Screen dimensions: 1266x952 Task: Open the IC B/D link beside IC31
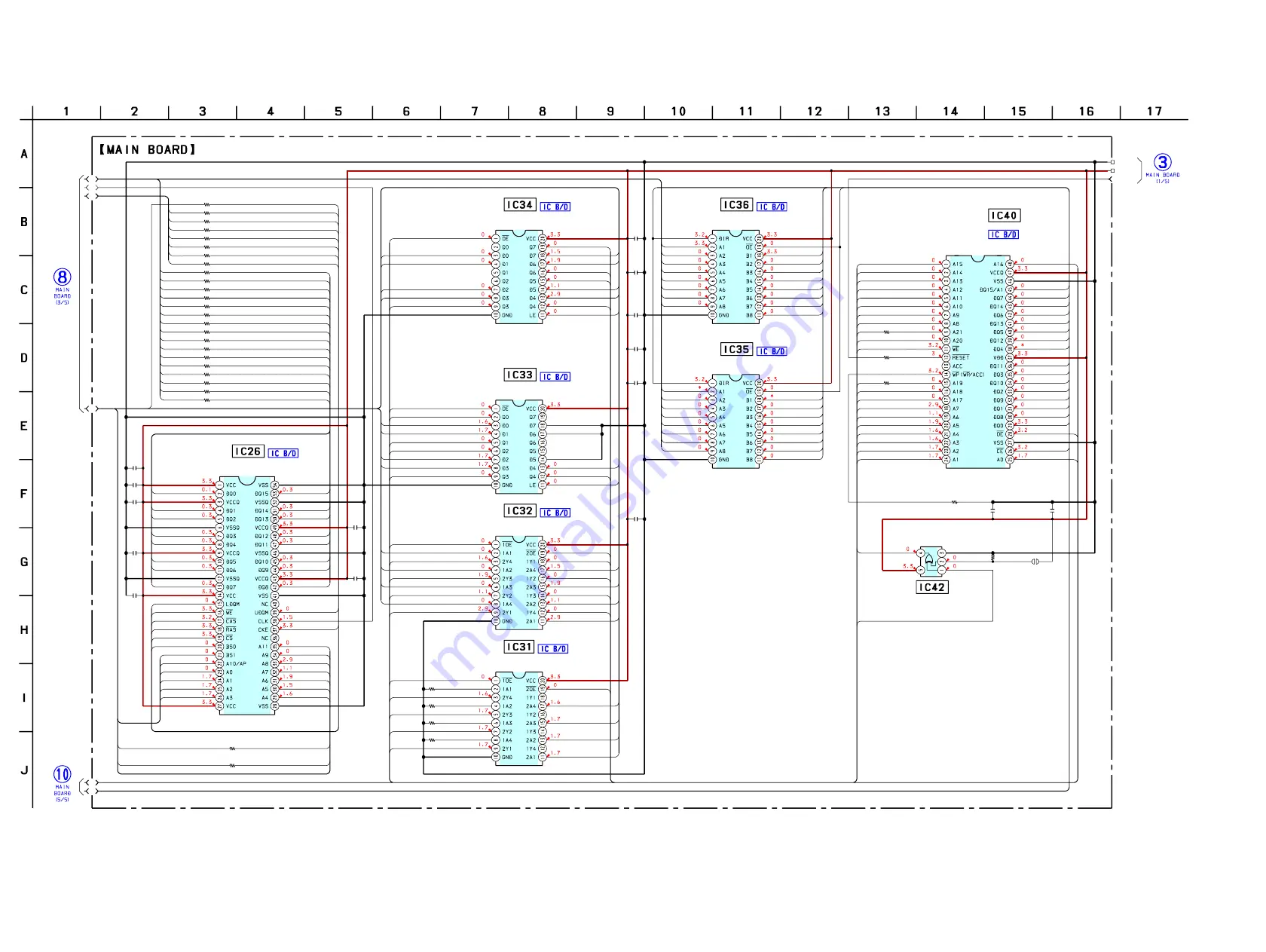coord(553,649)
